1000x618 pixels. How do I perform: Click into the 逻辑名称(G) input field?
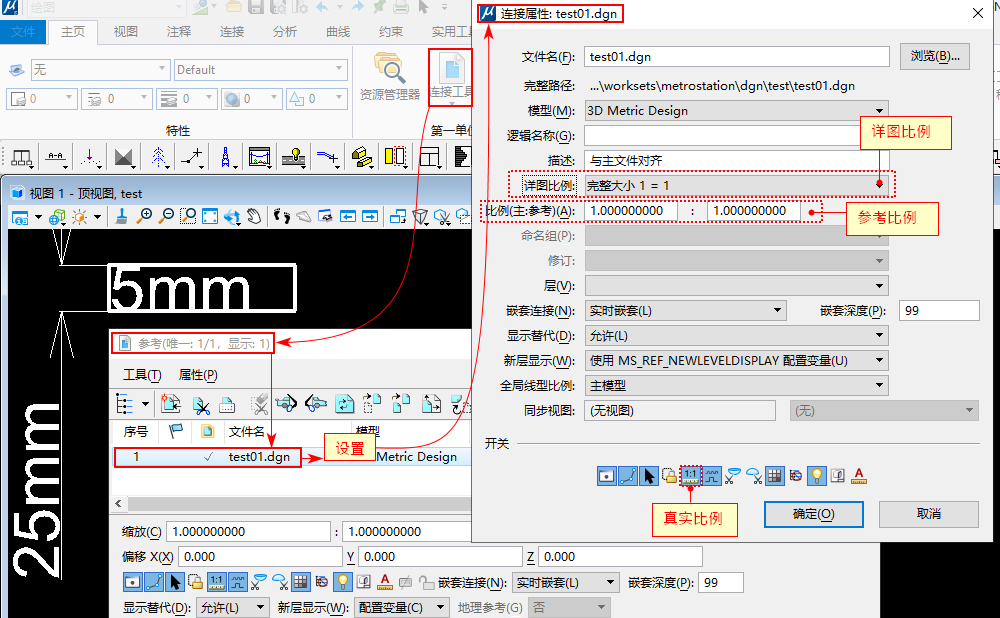pos(737,135)
